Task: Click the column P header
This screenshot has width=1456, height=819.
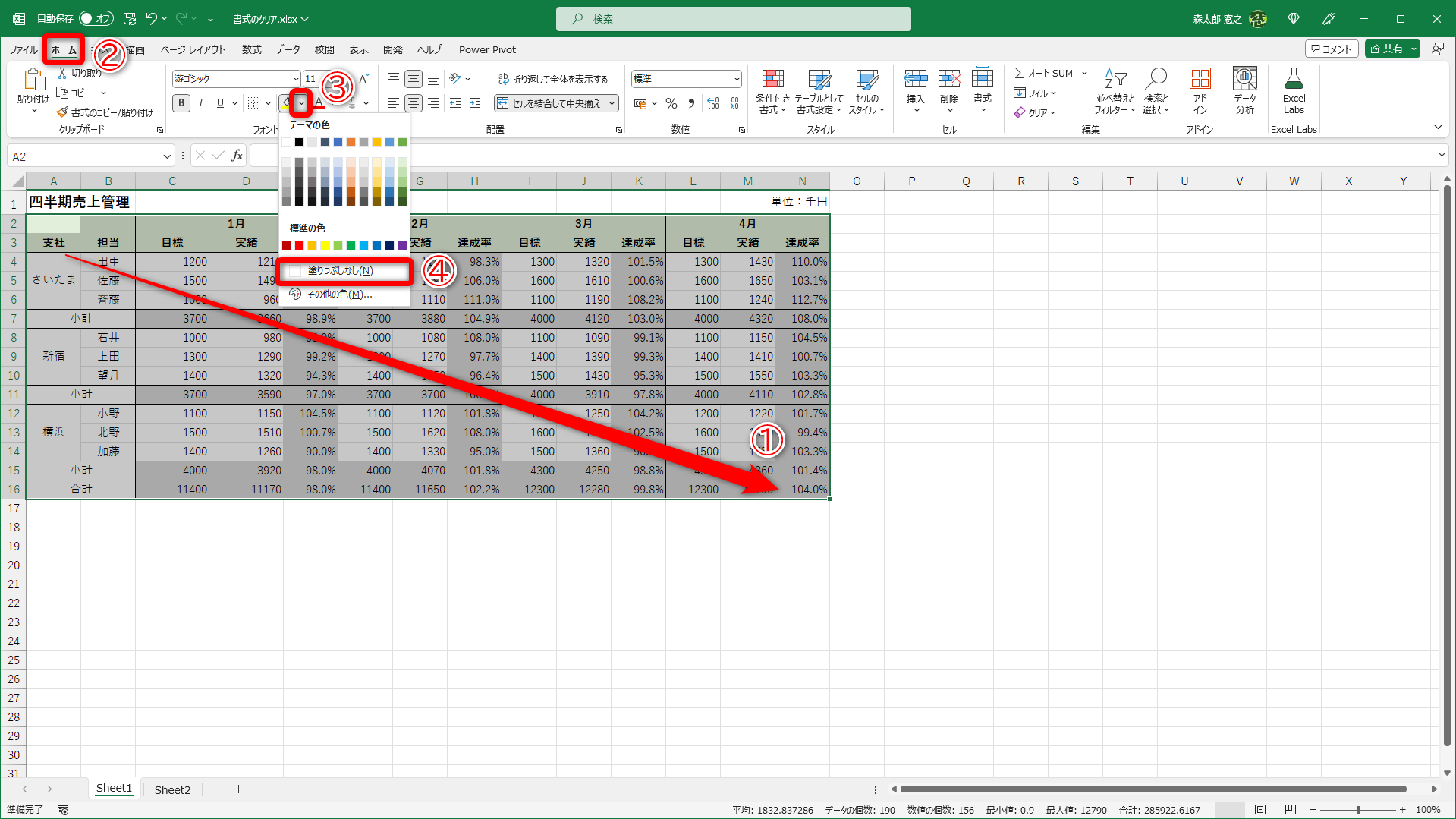Action: (x=911, y=181)
